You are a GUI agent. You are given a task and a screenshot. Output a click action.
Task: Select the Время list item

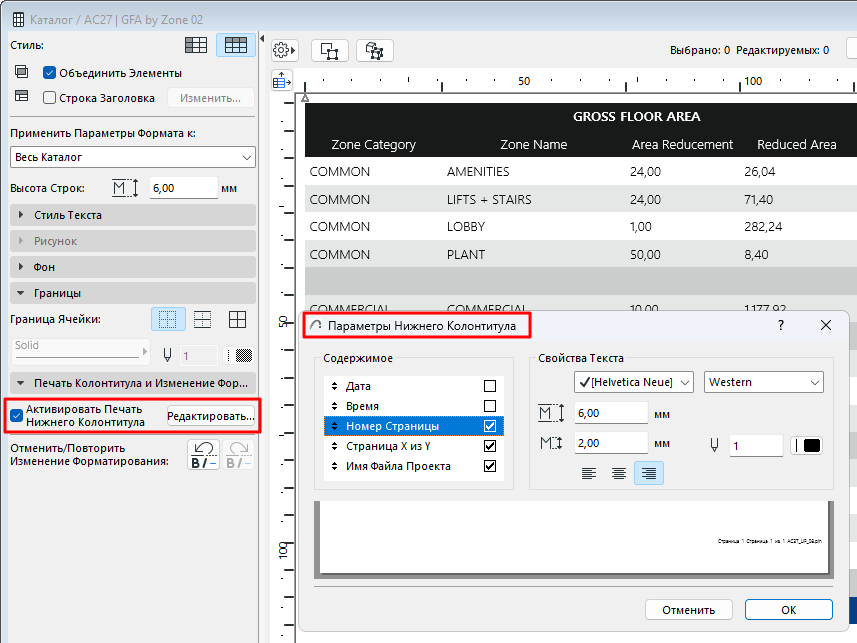(x=360, y=406)
